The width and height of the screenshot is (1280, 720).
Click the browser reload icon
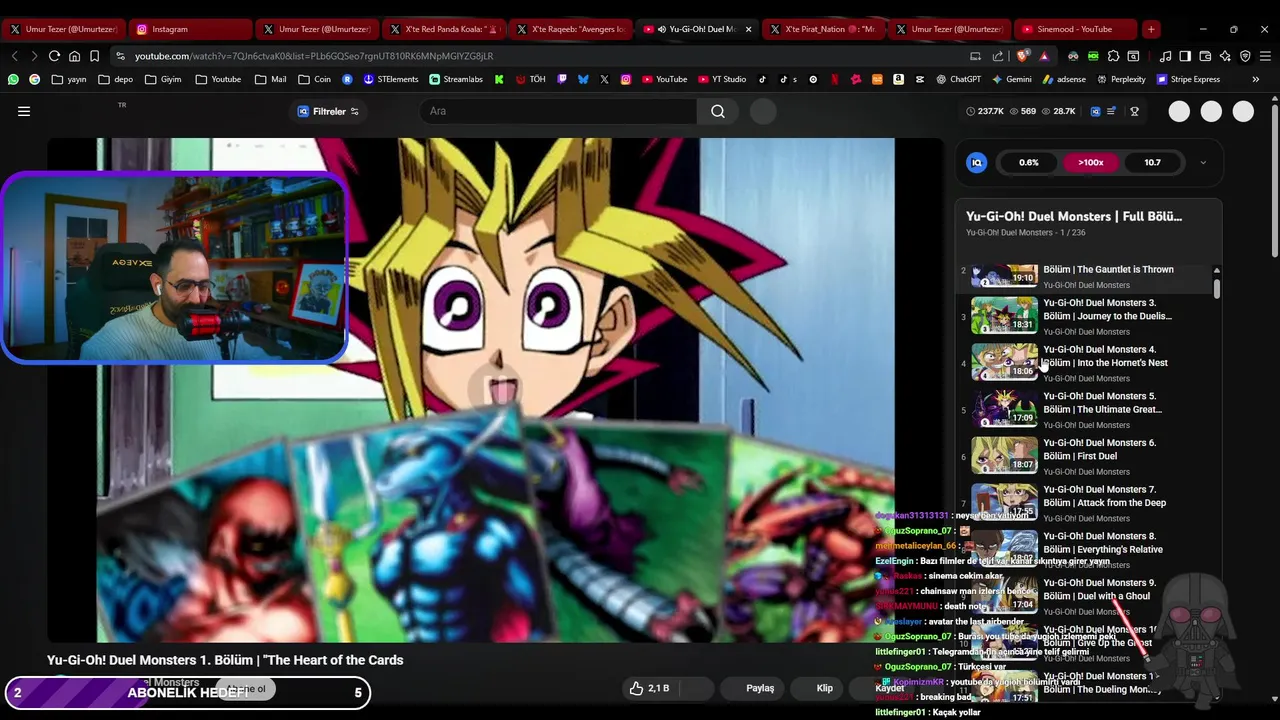point(54,56)
